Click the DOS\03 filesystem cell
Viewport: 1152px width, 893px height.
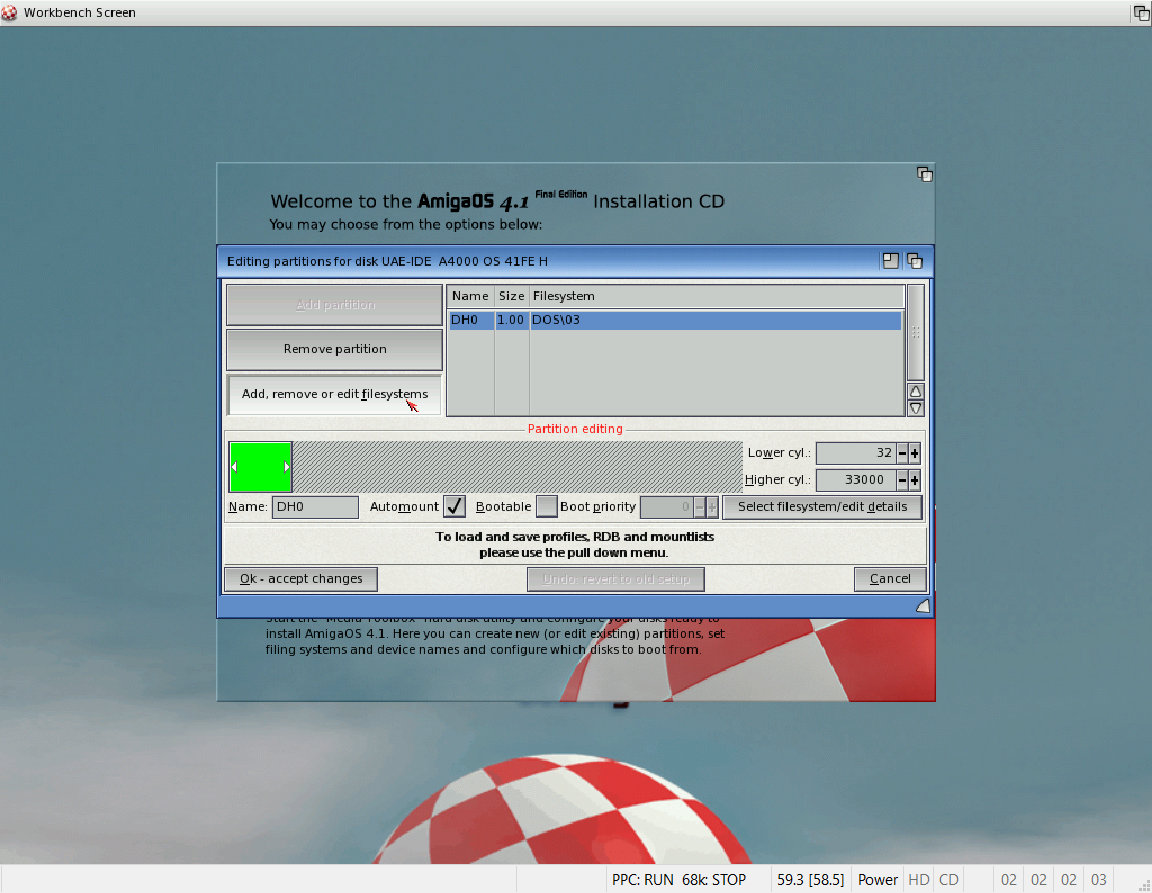555,320
